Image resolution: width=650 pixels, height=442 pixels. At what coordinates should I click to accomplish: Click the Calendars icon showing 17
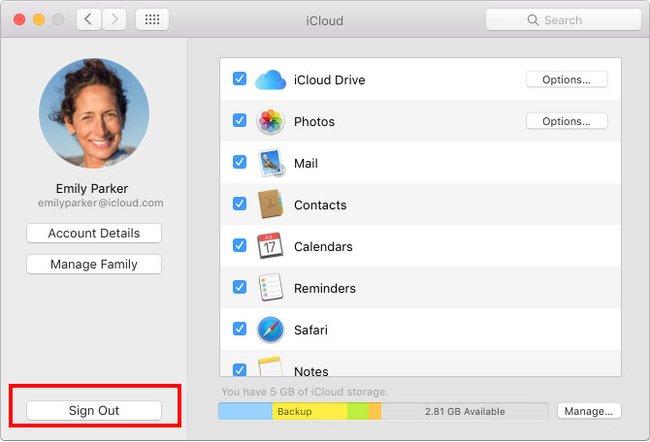point(270,245)
